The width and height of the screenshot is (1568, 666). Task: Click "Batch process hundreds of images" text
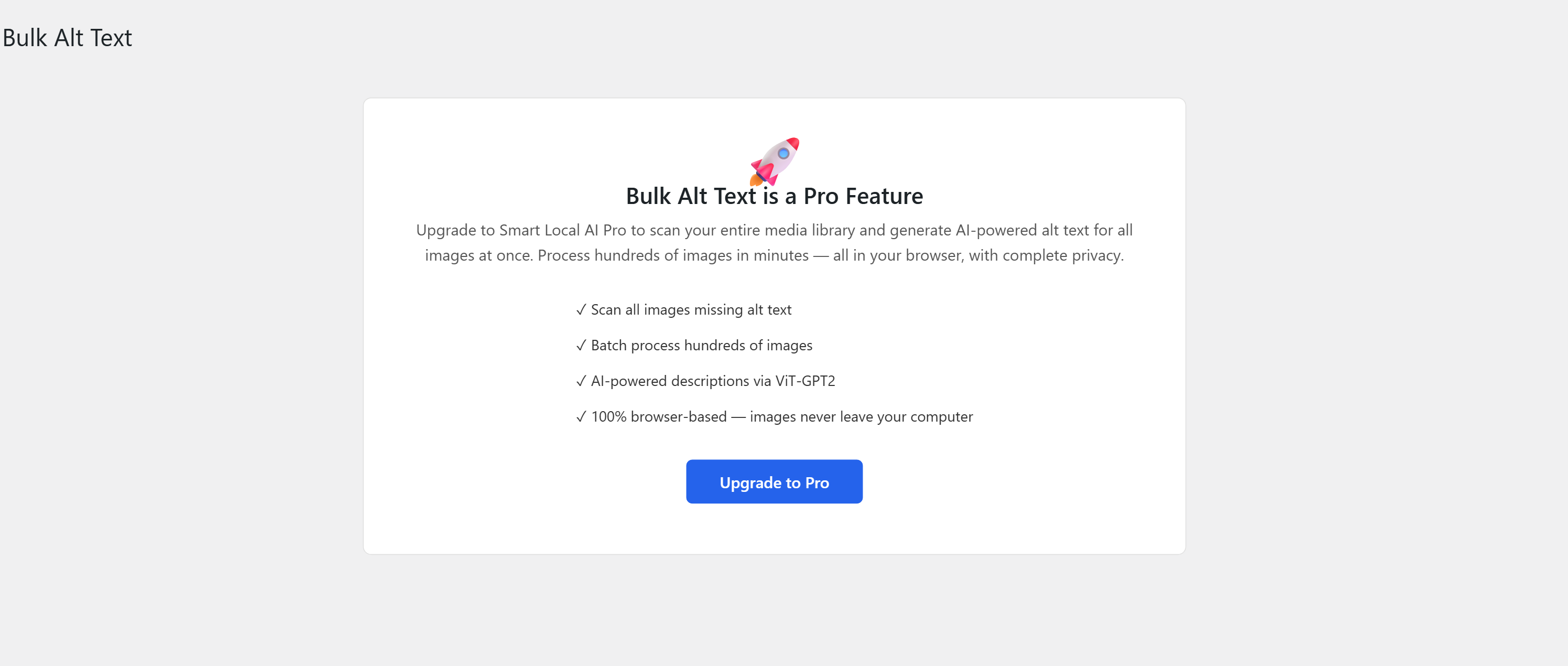tap(701, 346)
